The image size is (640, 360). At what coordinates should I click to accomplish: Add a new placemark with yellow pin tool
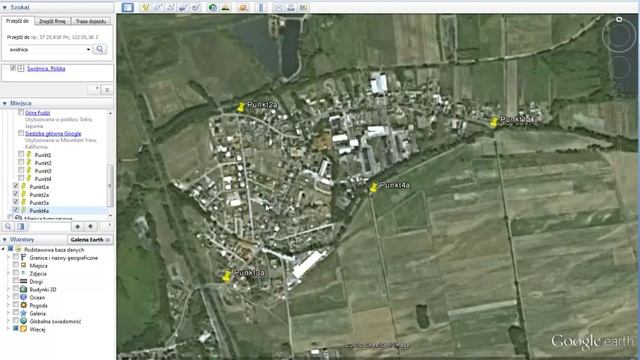point(145,7)
